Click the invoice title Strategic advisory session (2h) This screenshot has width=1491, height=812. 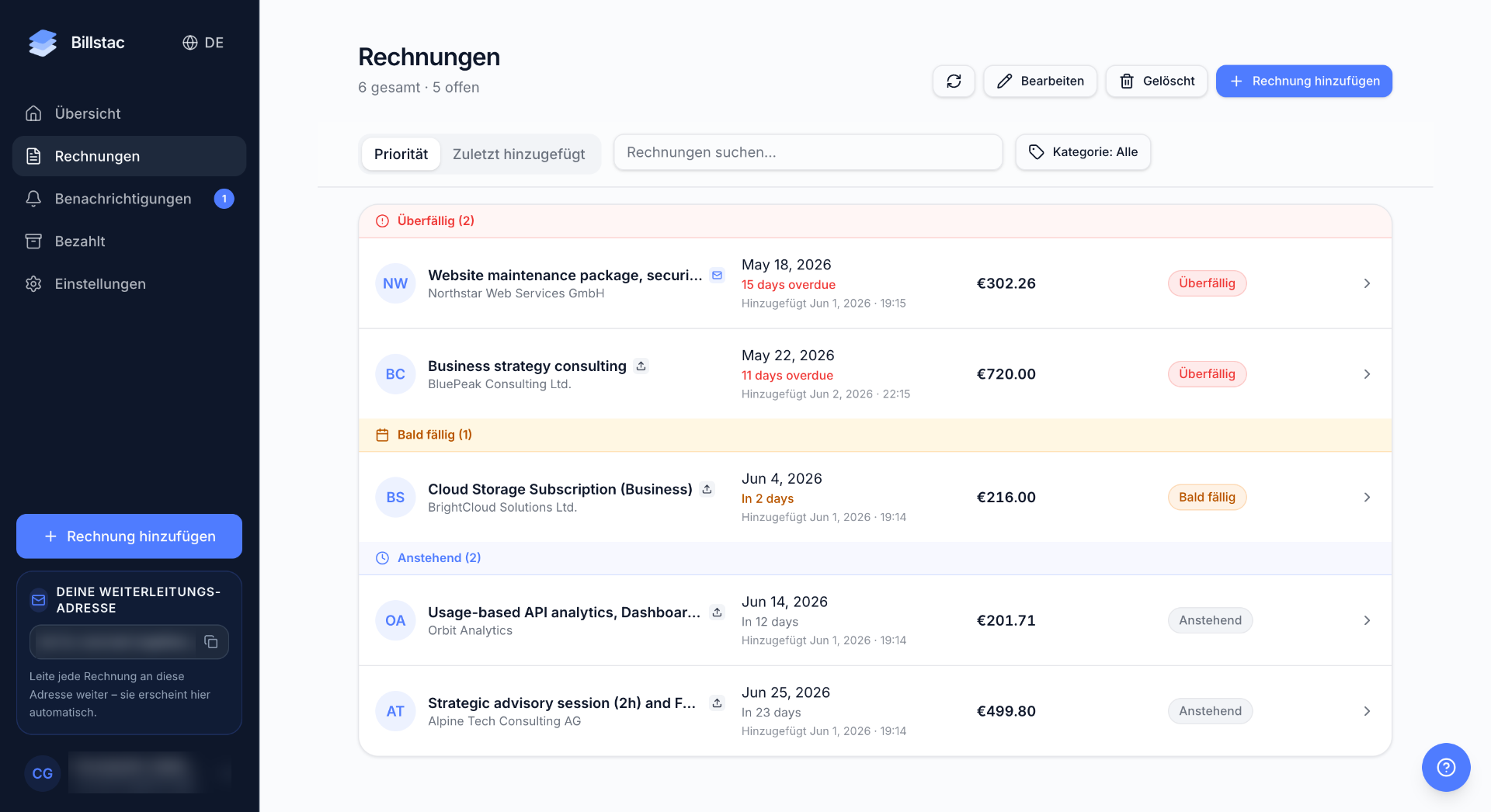coord(561,703)
